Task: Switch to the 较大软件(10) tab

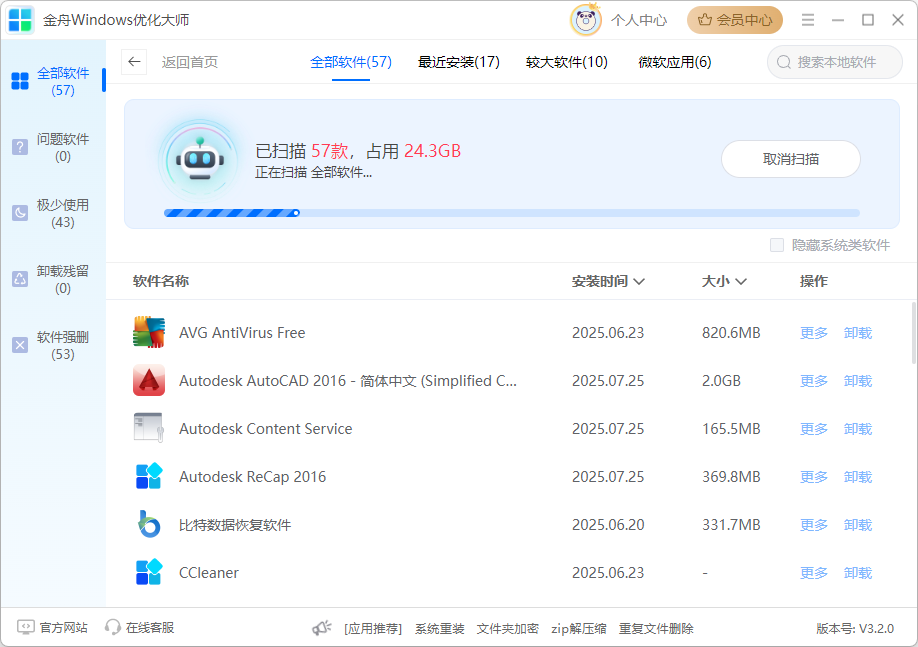Action: coord(567,62)
